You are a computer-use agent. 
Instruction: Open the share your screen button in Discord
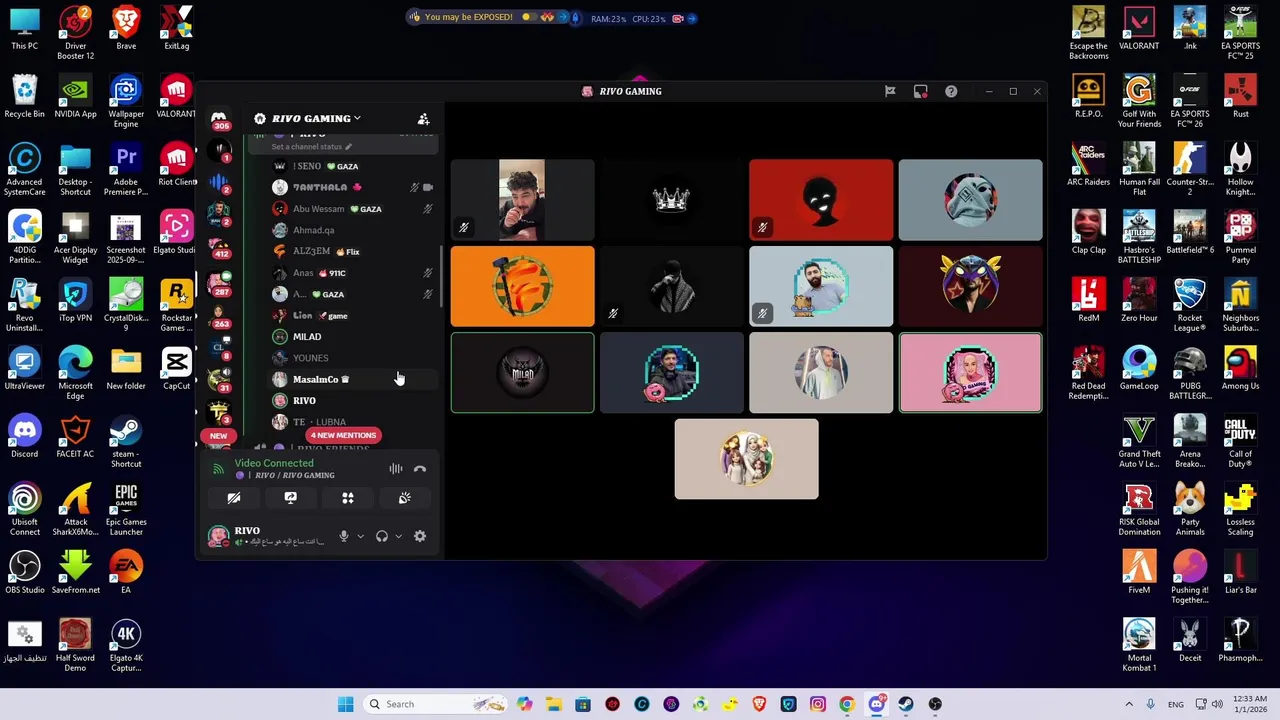(291, 498)
